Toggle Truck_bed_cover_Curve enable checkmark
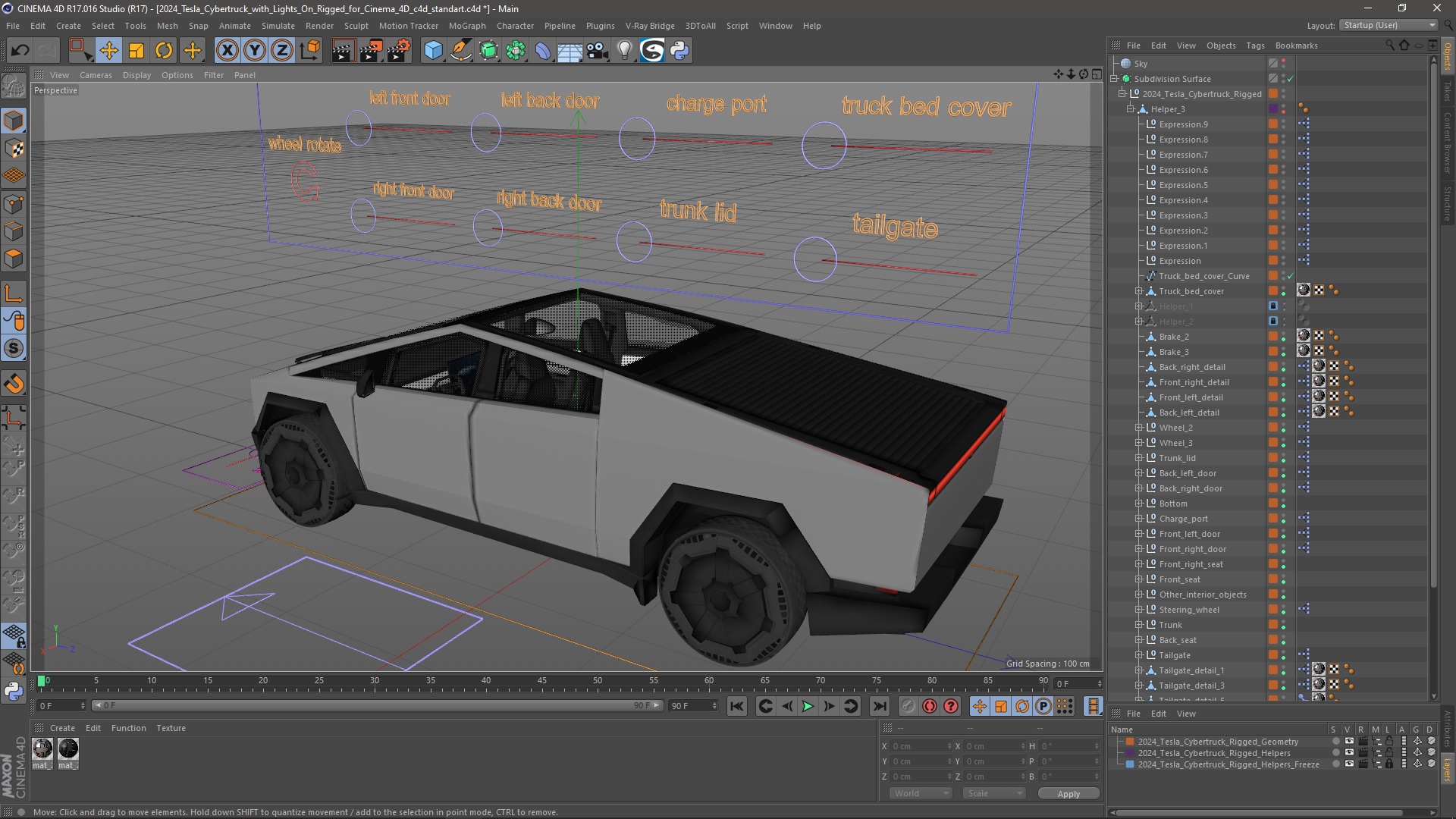 1290,276
